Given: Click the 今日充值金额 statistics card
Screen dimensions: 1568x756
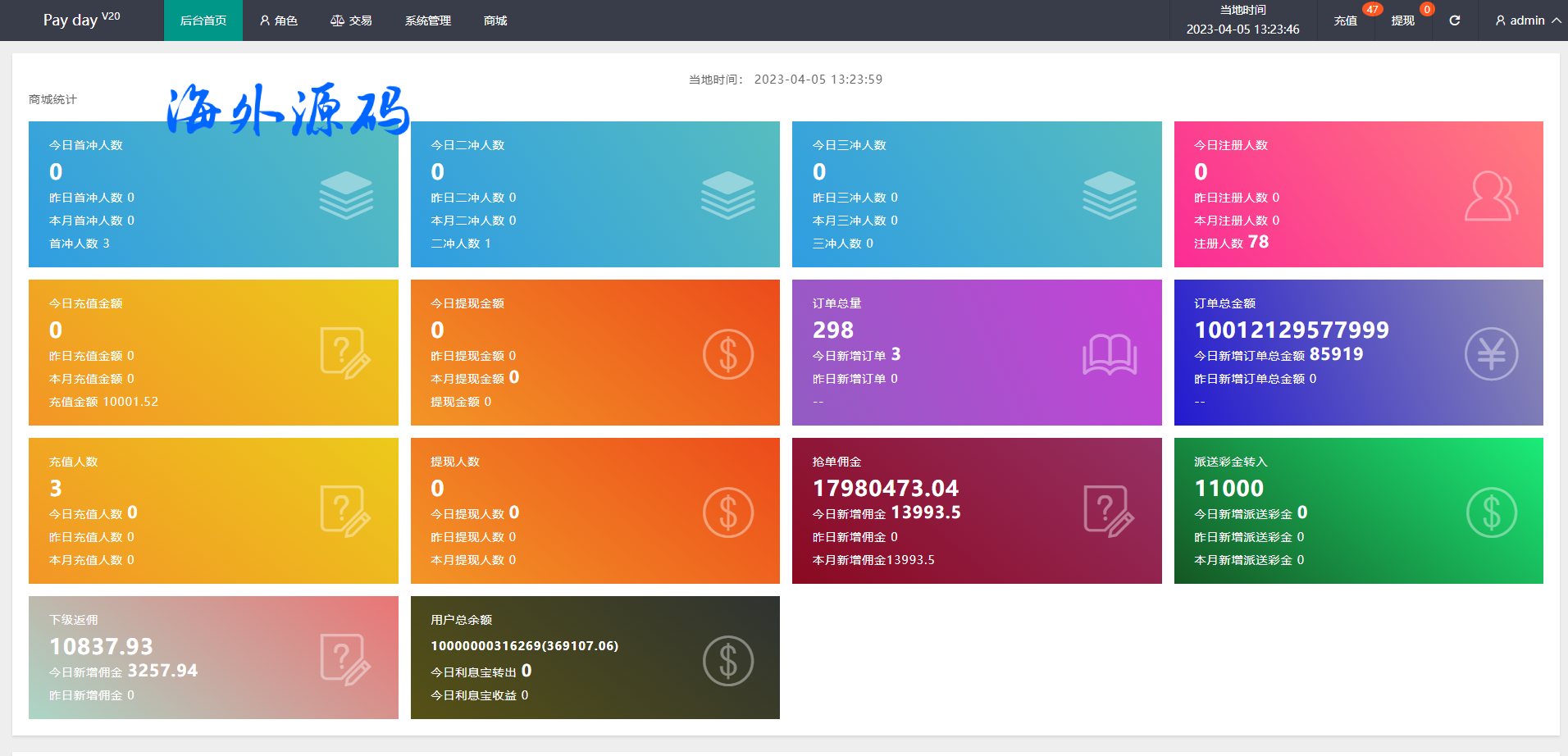Looking at the screenshot, I should tap(213, 353).
